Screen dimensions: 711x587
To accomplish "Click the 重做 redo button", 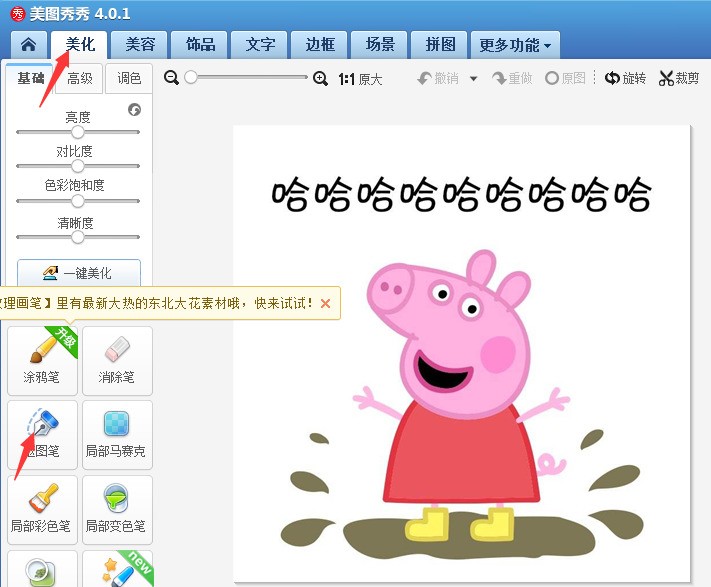I will 512,78.
